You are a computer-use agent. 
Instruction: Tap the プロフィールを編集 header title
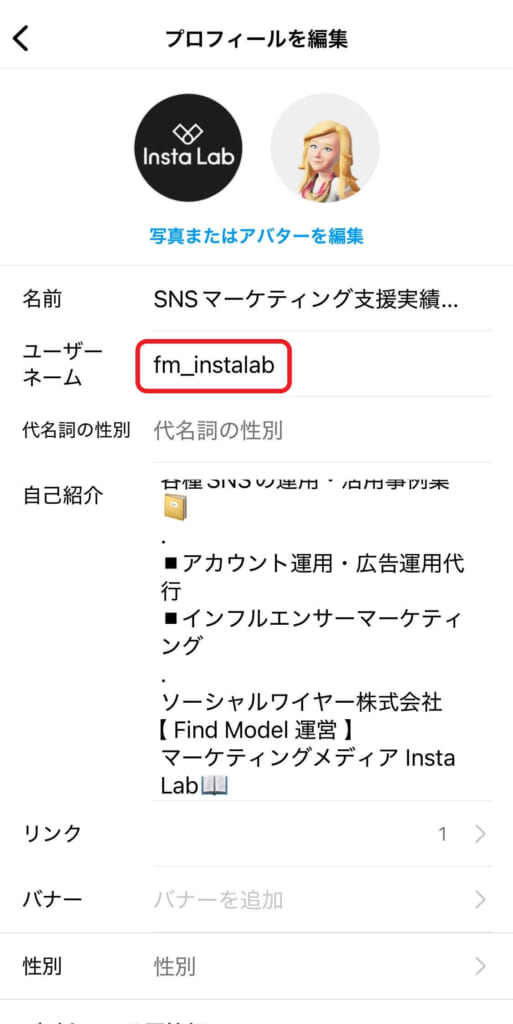click(256, 39)
